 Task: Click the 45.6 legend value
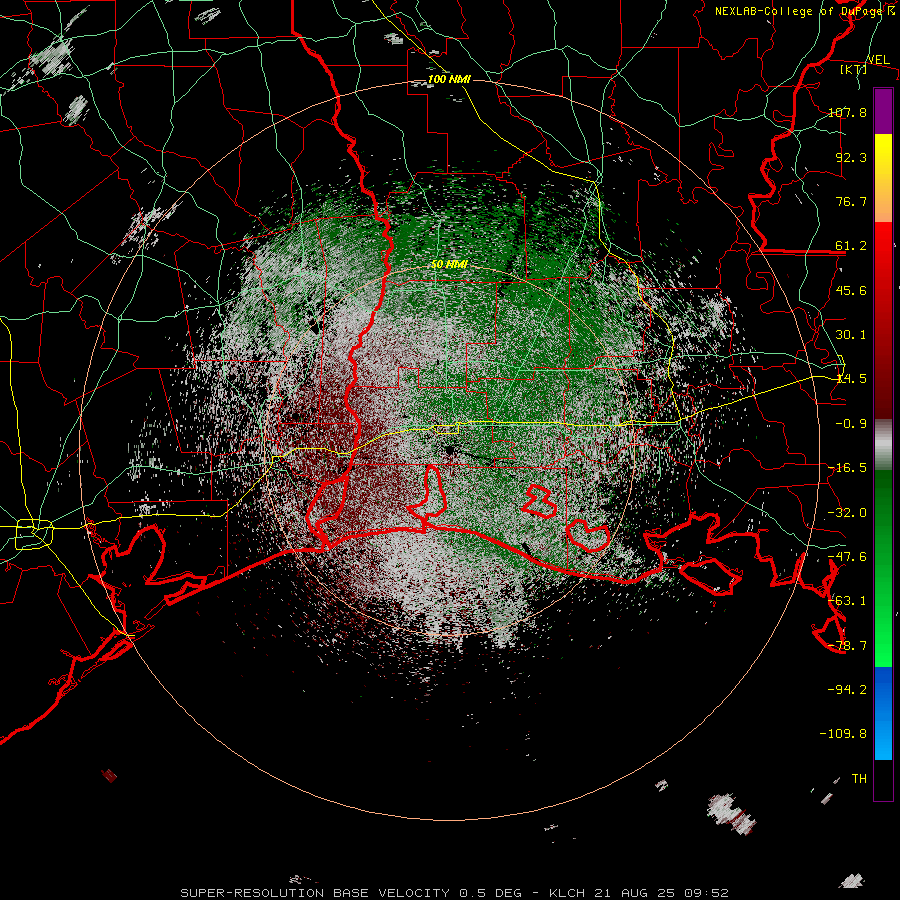click(x=851, y=290)
